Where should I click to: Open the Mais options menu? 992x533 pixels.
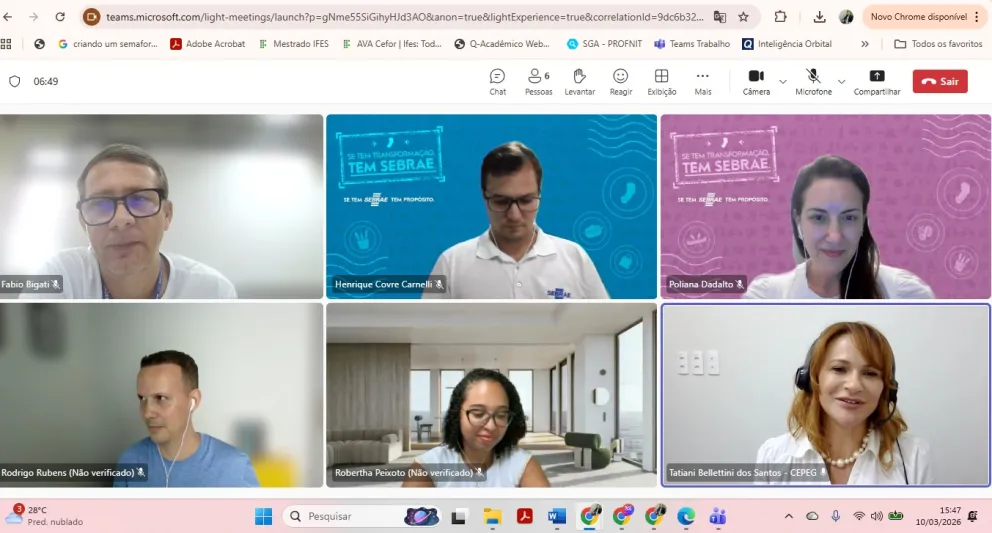pos(703,81)
